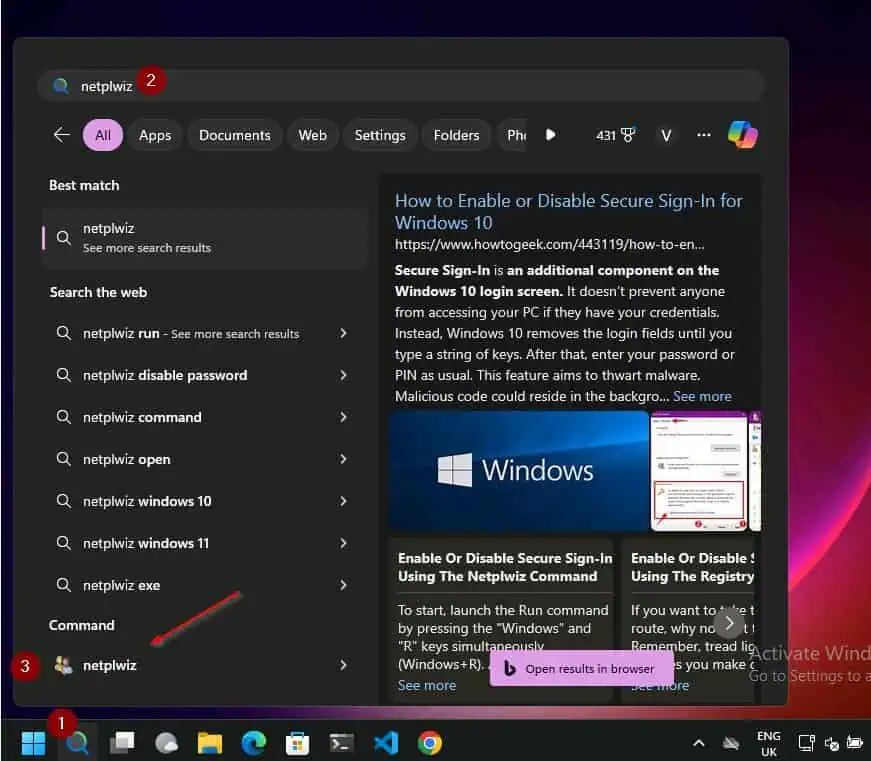
Task: Select netplwiz disable password suggestion
Action: (204, 376)
